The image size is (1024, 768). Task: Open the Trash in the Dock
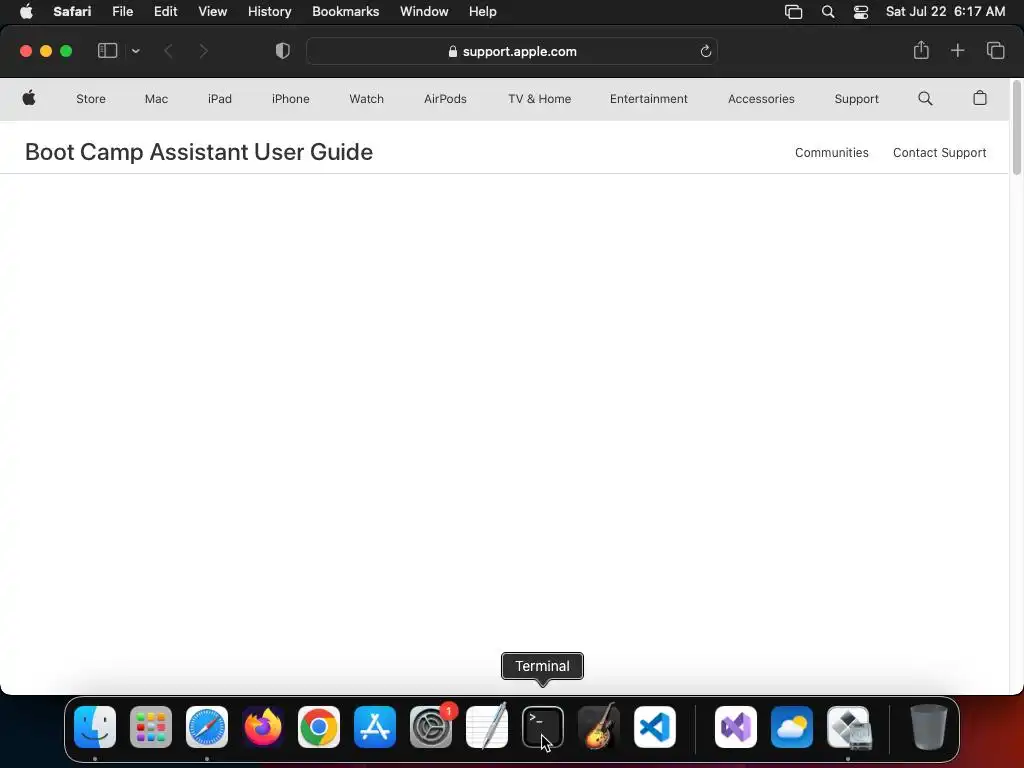(x=928, y=726)
